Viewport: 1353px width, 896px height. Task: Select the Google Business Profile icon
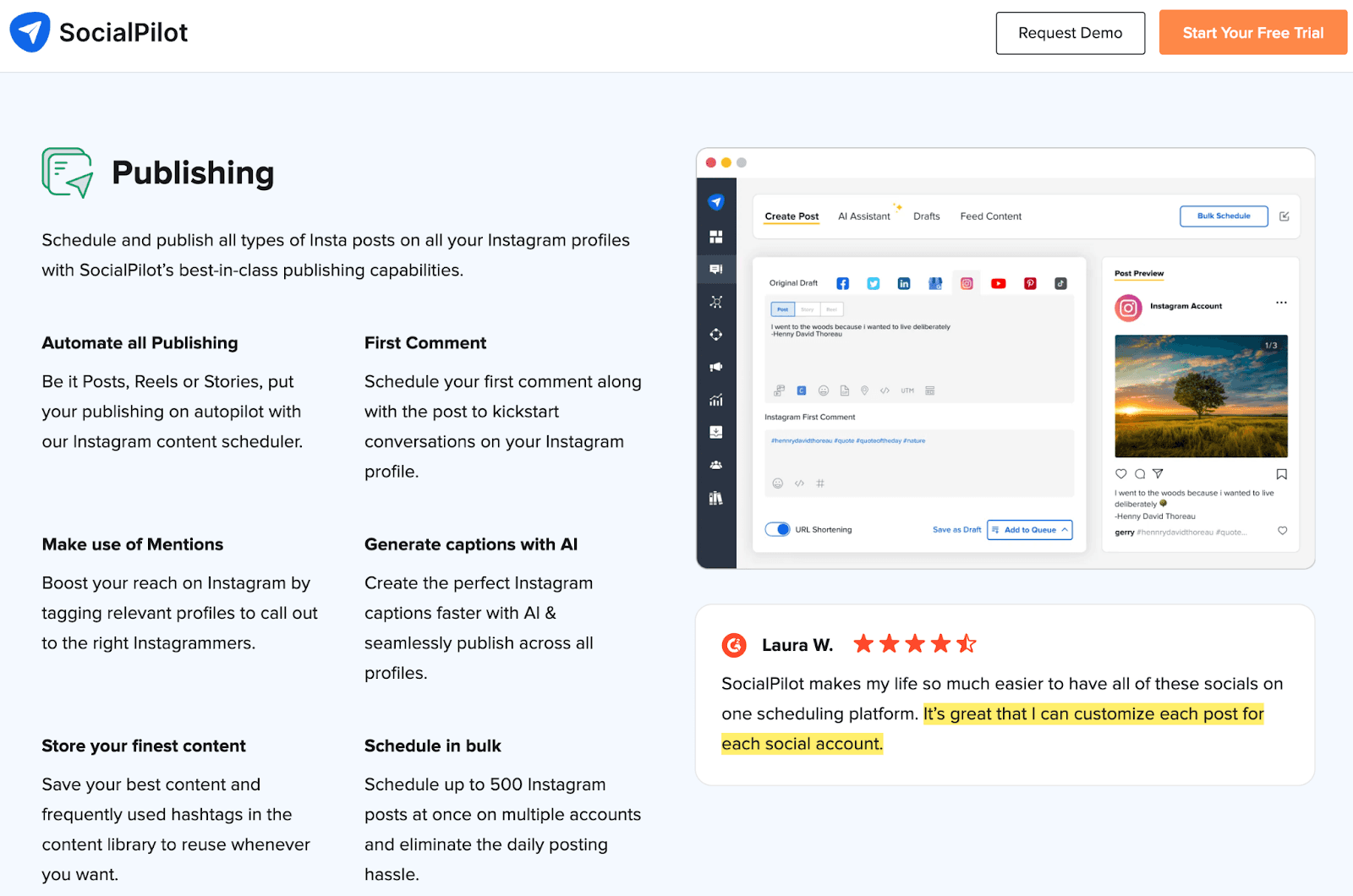tap(935, 284)
